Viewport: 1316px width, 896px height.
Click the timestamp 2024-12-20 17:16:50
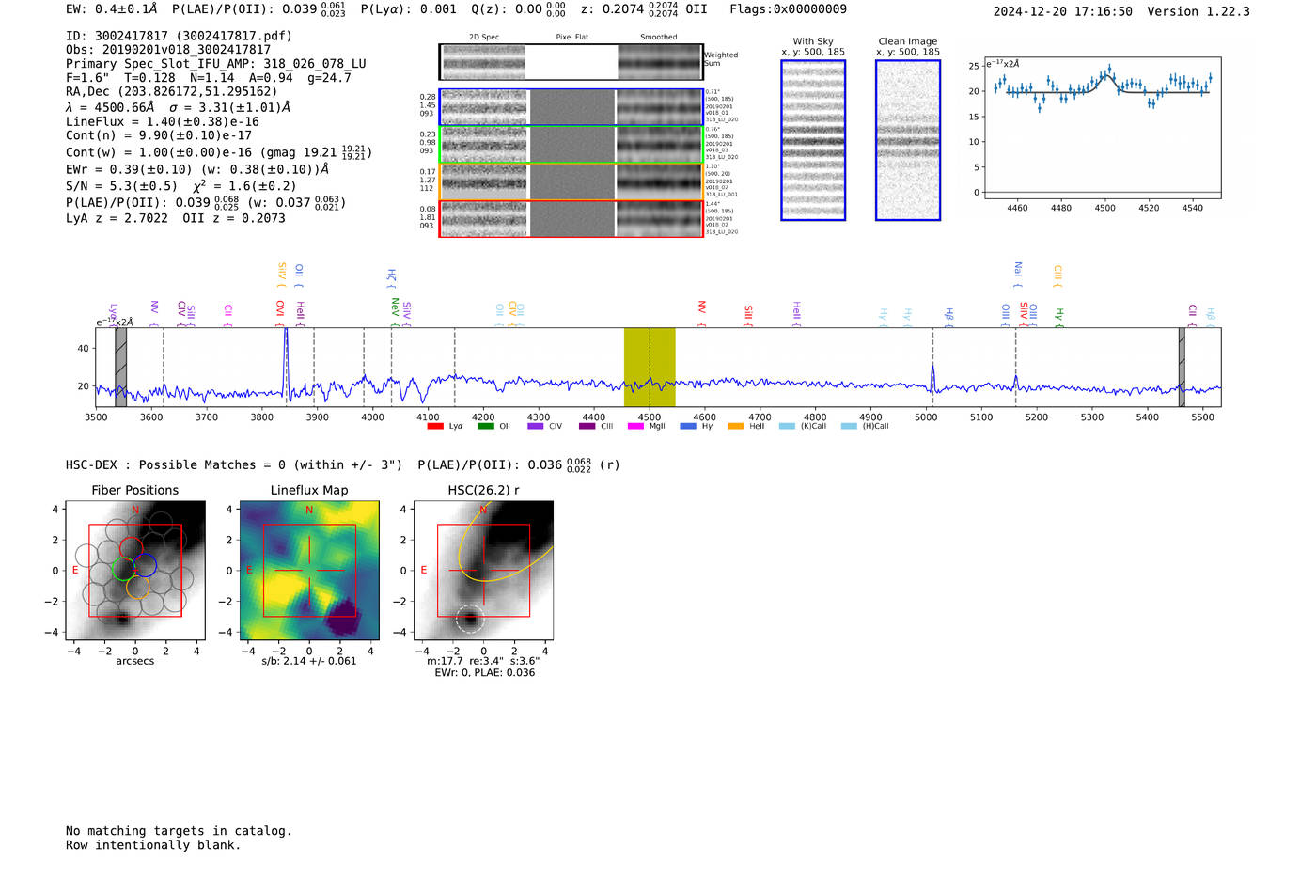[1062, 11]
